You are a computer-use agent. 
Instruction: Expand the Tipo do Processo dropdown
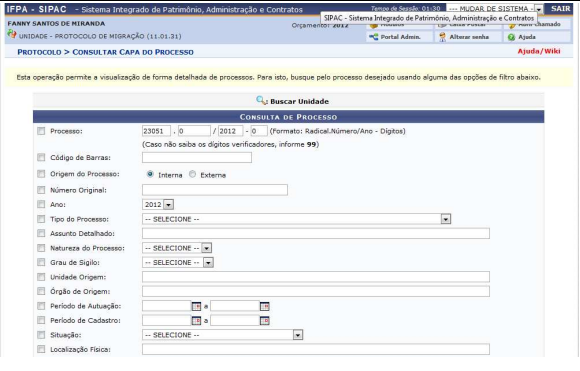point(296,219)
